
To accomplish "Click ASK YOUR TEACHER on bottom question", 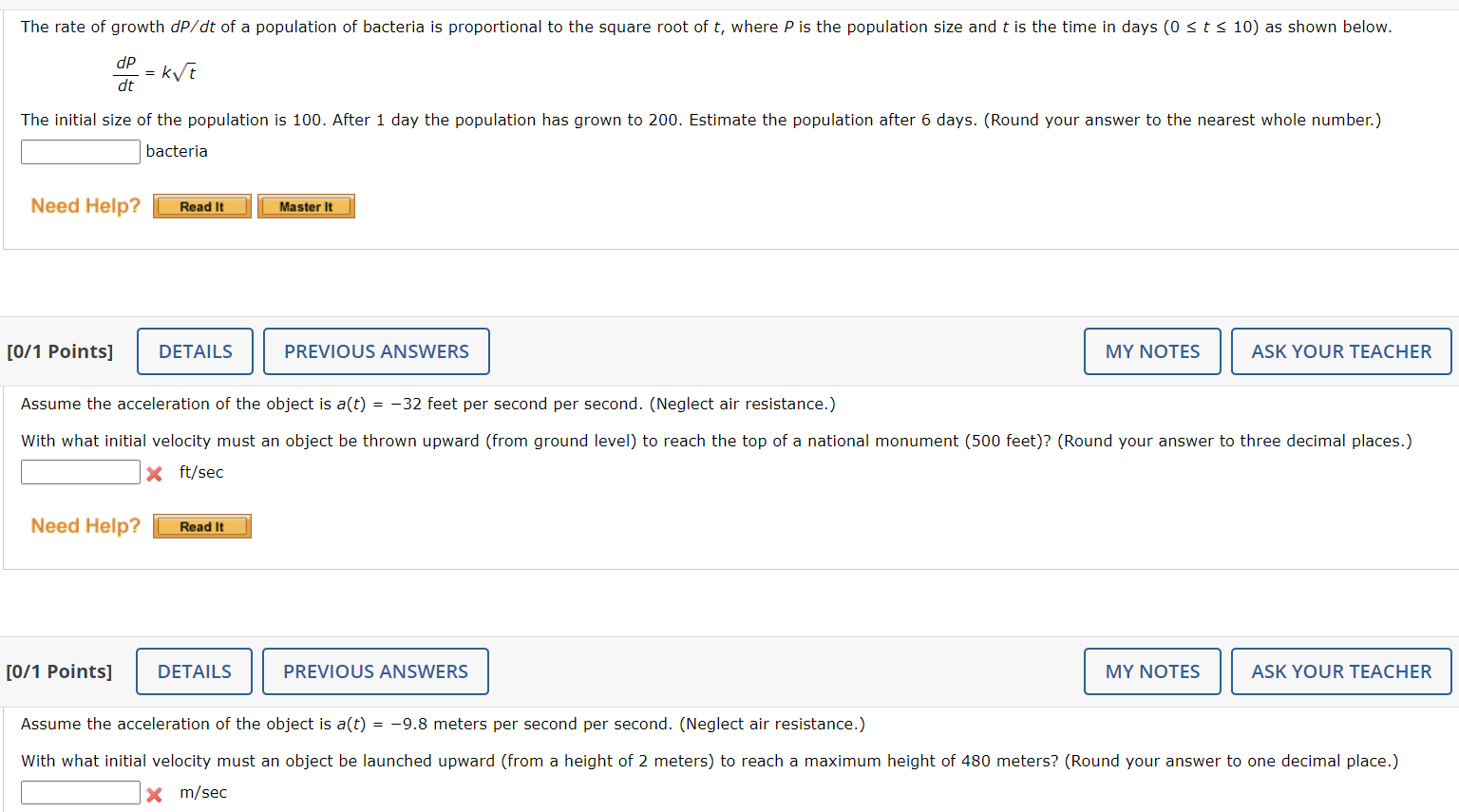I will tap(1340, 671).
